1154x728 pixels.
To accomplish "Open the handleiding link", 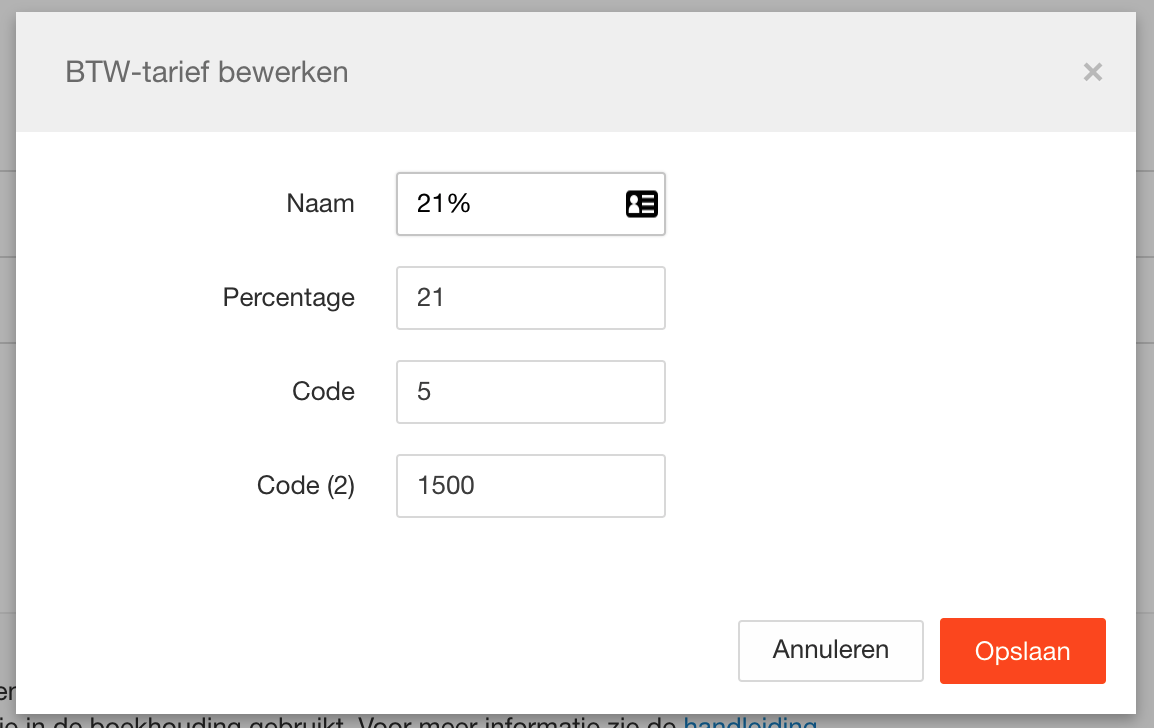I will [x=750, y=722].
